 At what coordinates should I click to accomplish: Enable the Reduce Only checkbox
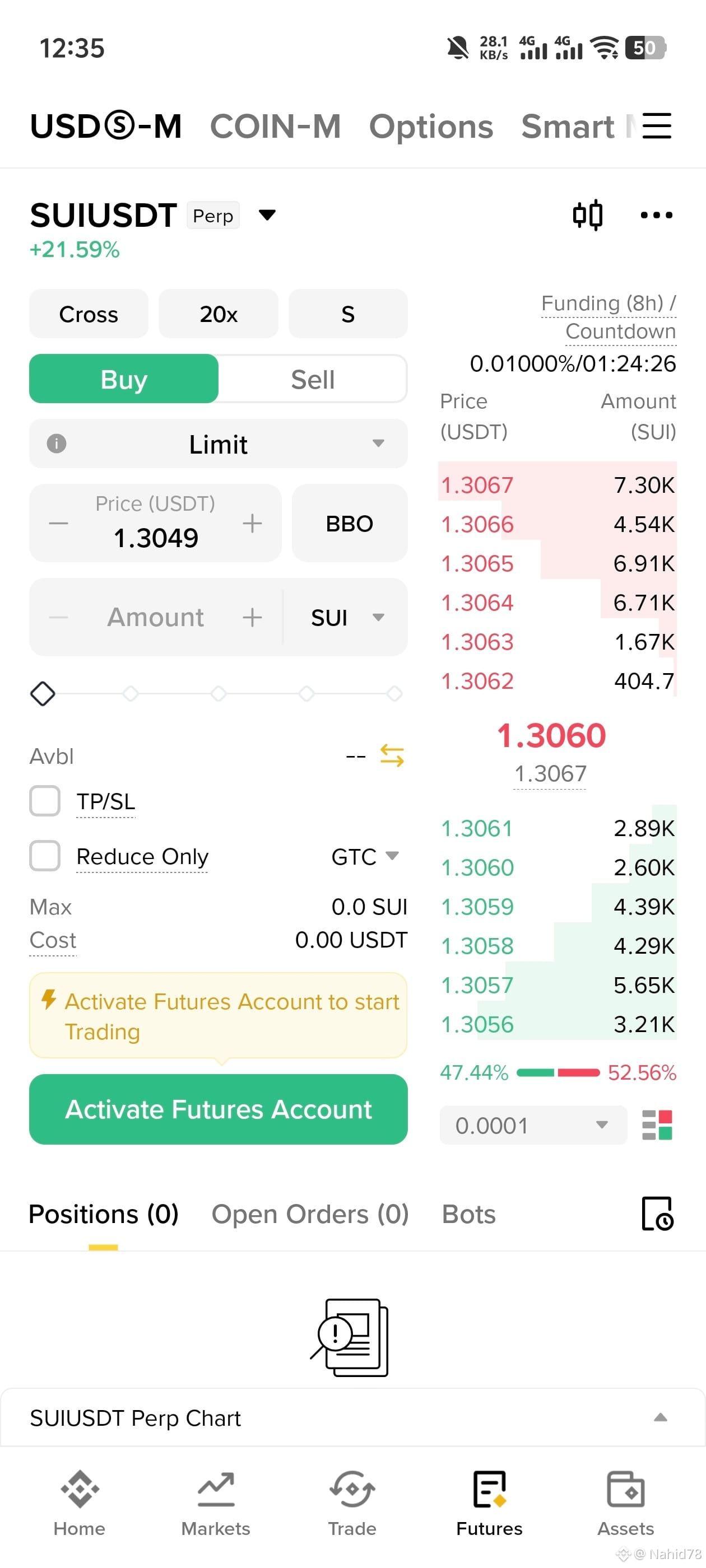[45, 855]
